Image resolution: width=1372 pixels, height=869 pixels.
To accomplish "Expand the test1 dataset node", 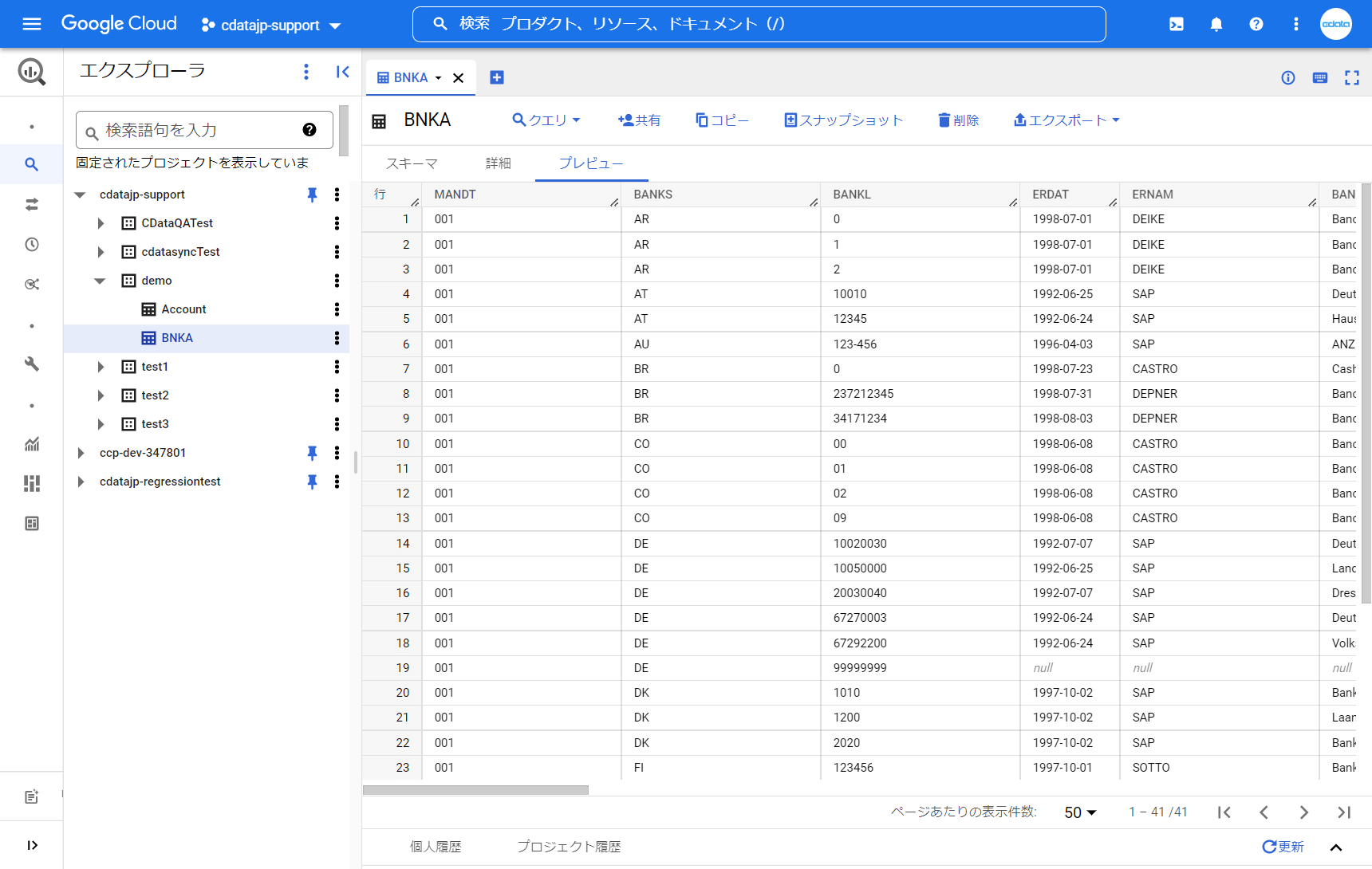I will [x=101, y=366].
